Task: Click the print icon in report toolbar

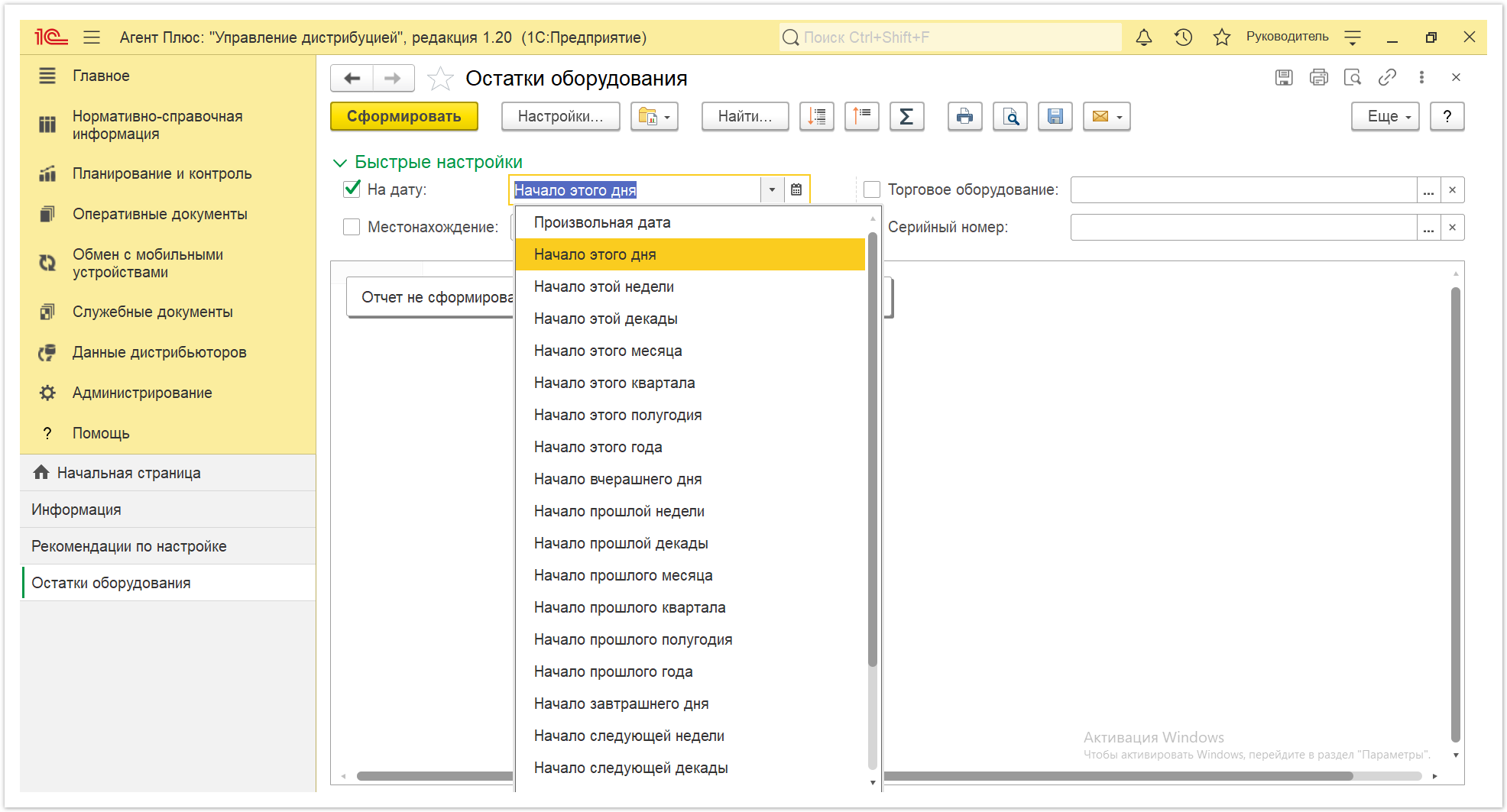Action: [x=964, y=117]
